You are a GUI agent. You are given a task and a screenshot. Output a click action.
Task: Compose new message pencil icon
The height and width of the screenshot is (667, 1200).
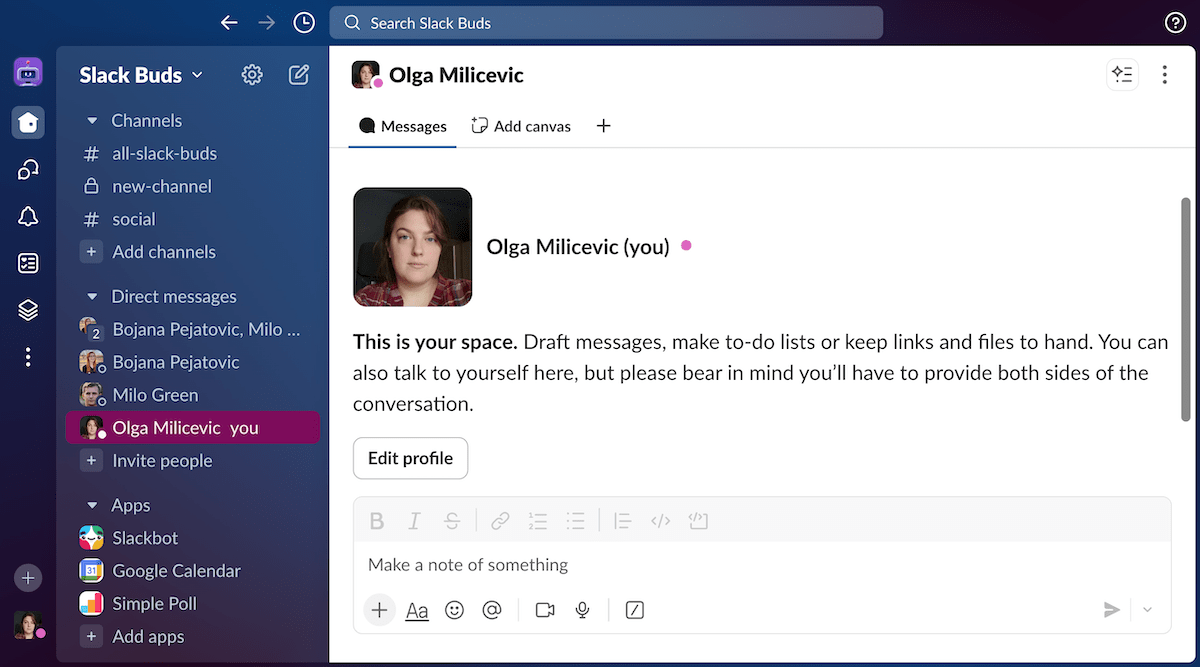coord(299,74)
